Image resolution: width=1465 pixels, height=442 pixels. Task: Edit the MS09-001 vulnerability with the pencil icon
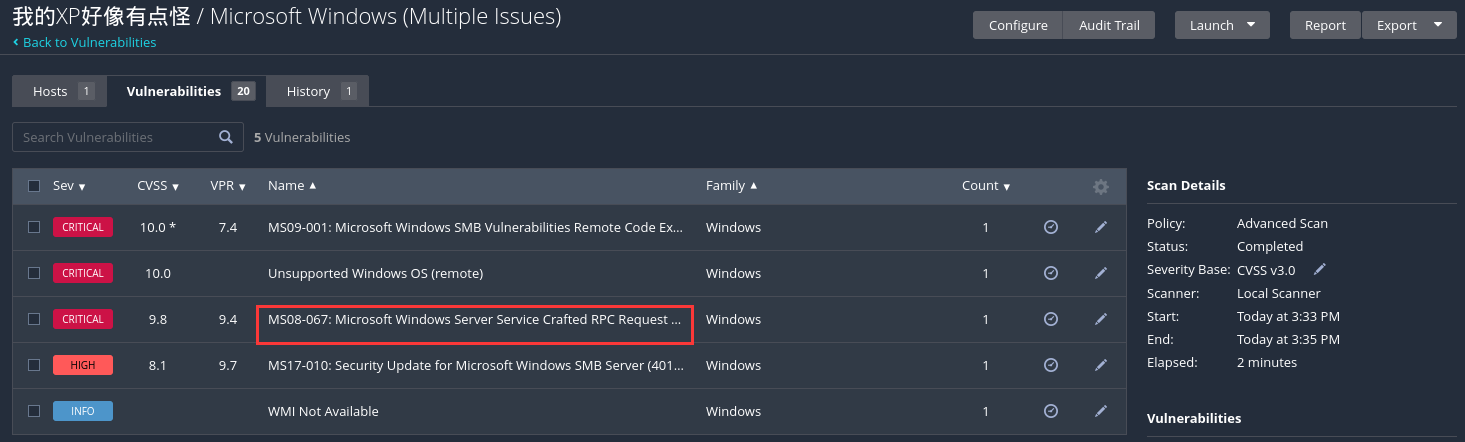point(1101,227)
